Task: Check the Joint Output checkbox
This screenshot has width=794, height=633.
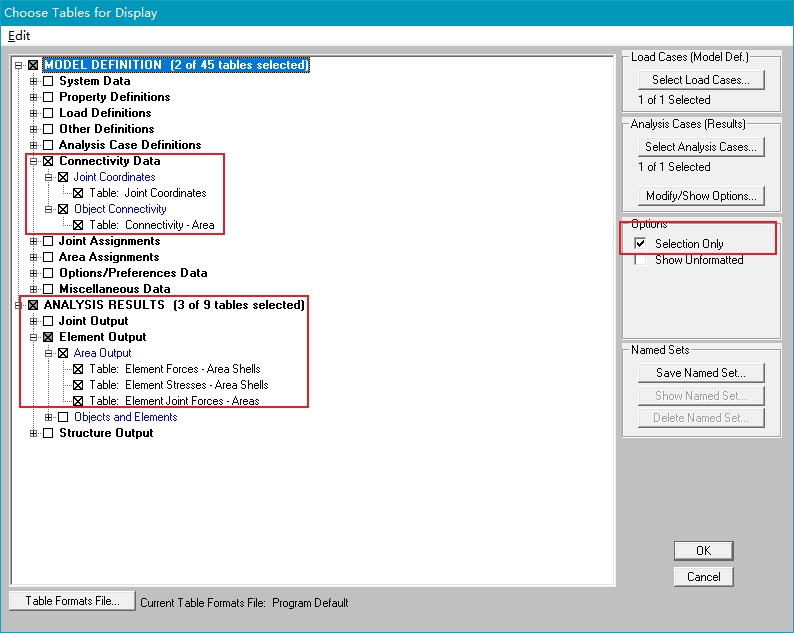Action: 48,321
